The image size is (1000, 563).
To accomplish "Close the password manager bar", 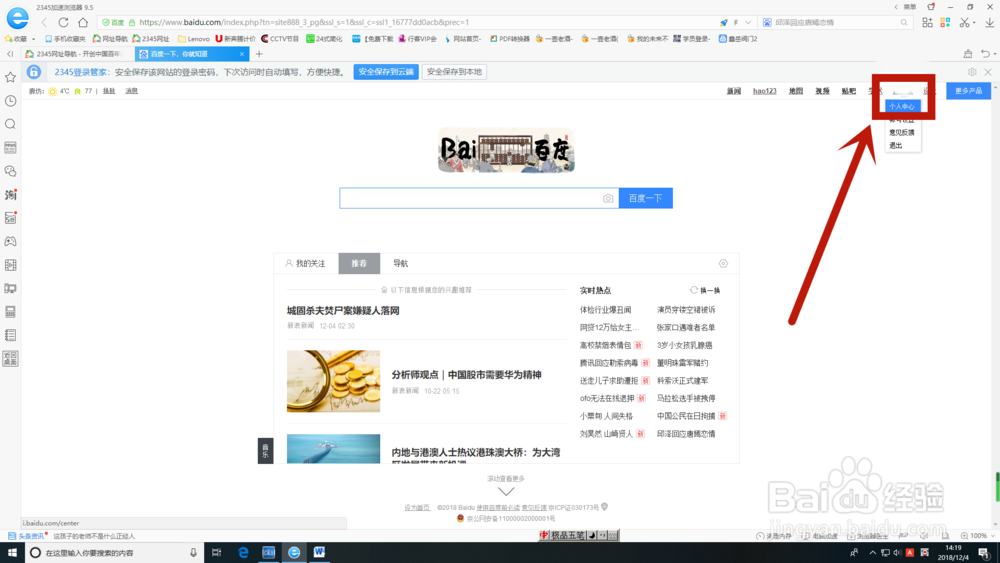I will click(988, 72).
